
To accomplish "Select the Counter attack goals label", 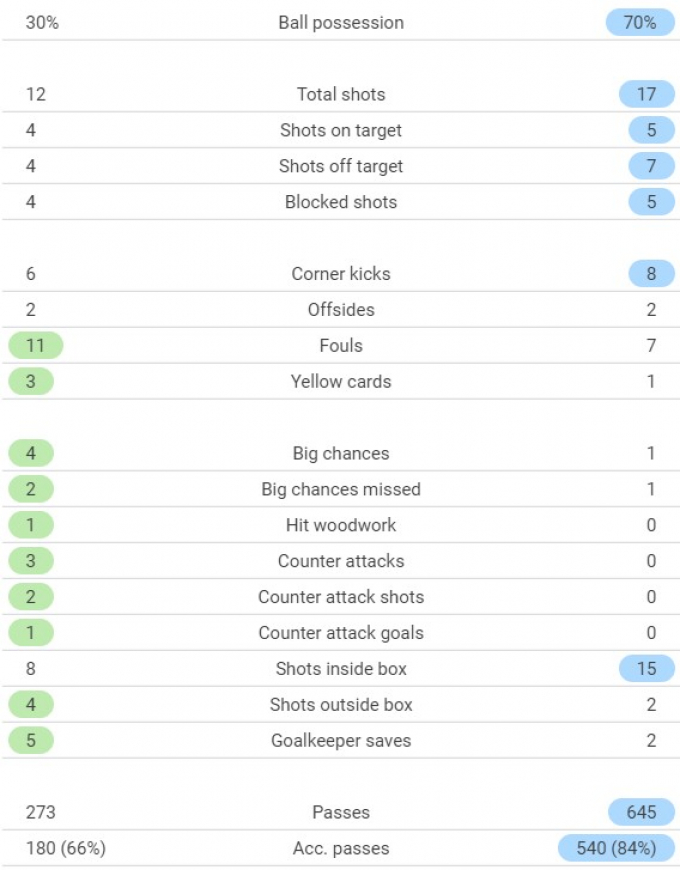I will point(341,633).
